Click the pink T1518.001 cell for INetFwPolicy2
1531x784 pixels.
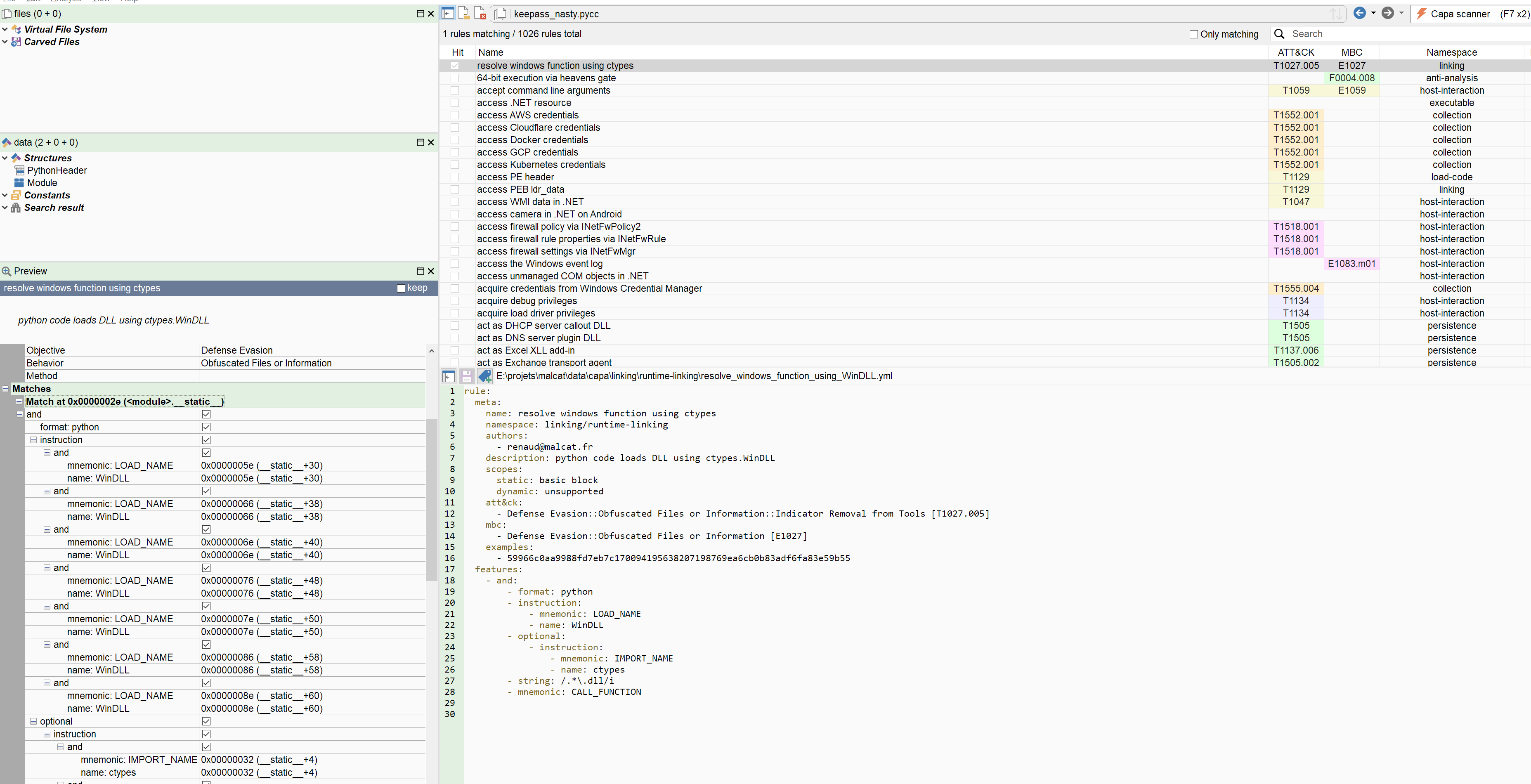coord(1296,227)
